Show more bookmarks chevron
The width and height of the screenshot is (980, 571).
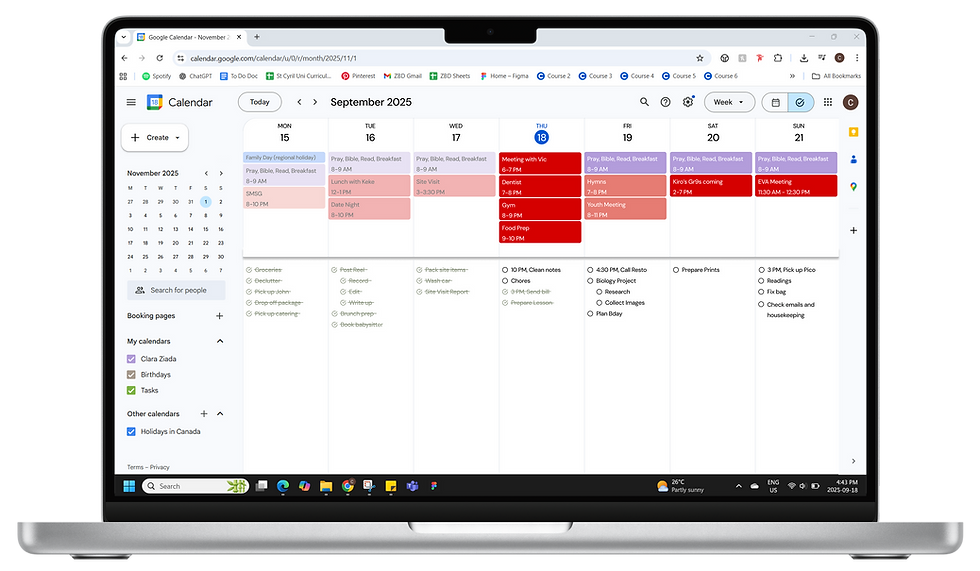point(792,76)
